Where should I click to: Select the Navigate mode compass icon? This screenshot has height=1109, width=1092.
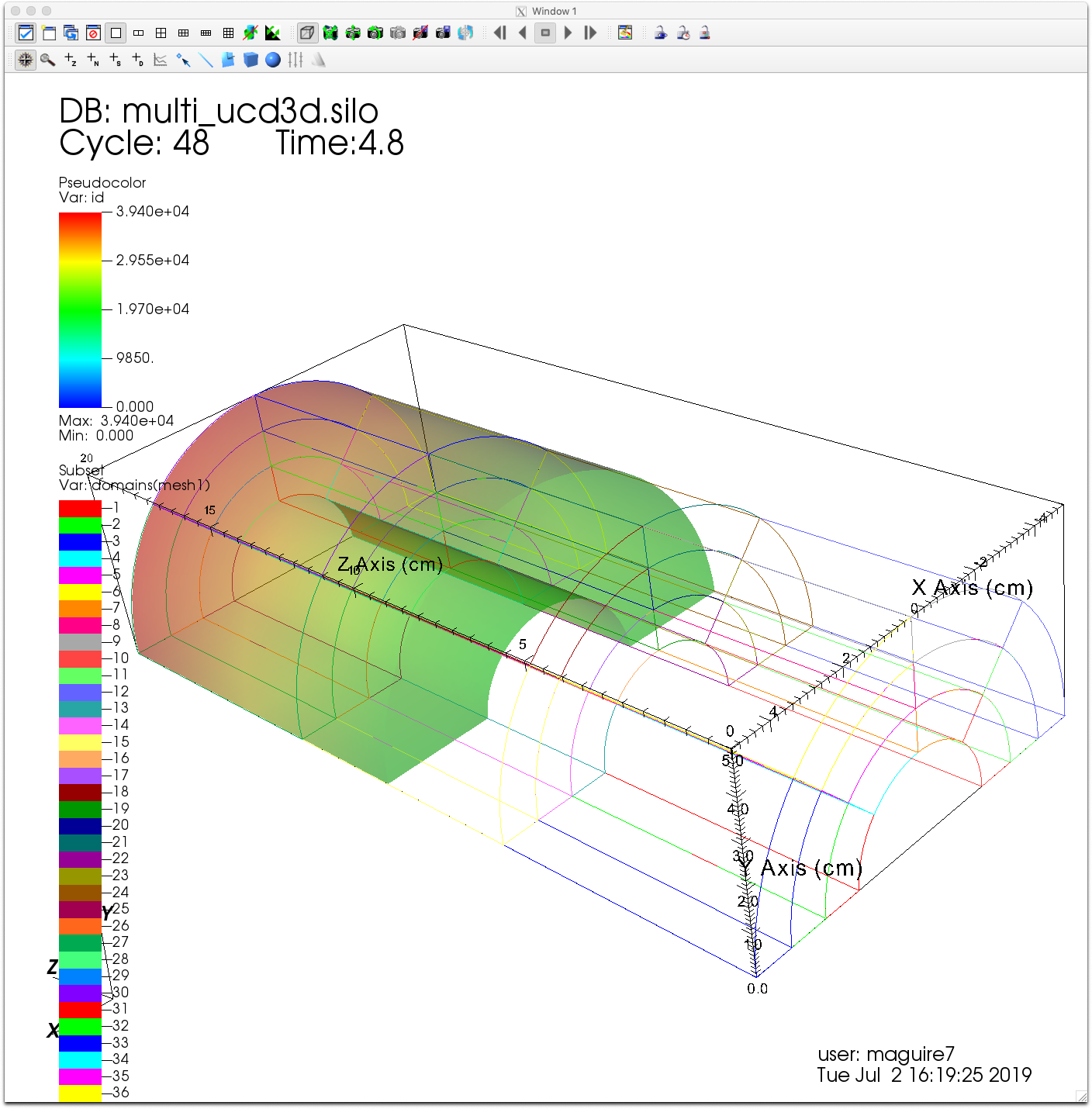click(x=26, y=60)
